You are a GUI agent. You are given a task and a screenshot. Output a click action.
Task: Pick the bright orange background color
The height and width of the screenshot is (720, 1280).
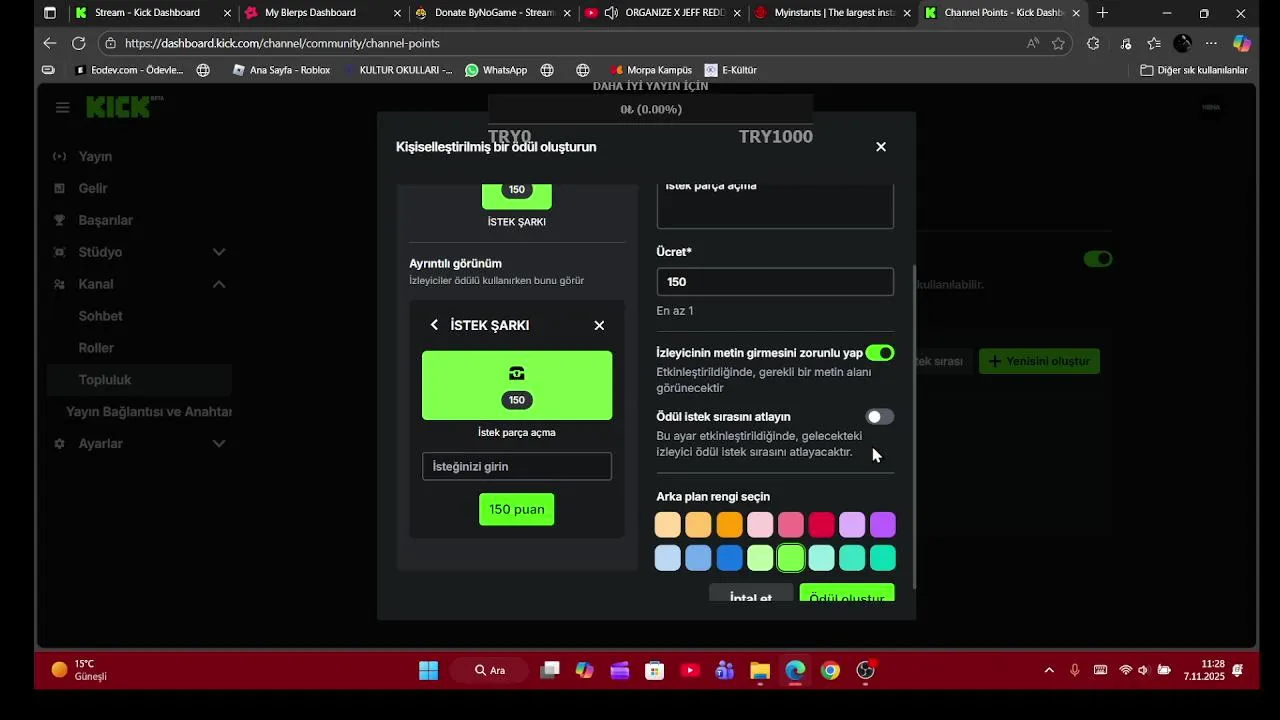pos(730,525)
